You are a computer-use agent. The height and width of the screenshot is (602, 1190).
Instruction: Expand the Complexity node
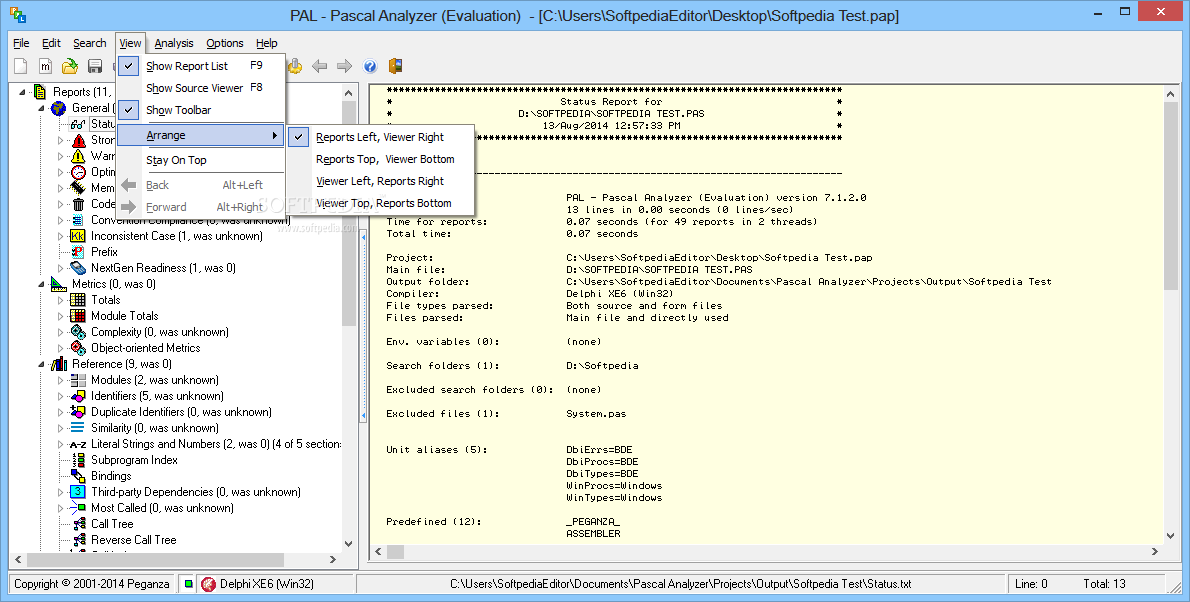pos(61,332)
